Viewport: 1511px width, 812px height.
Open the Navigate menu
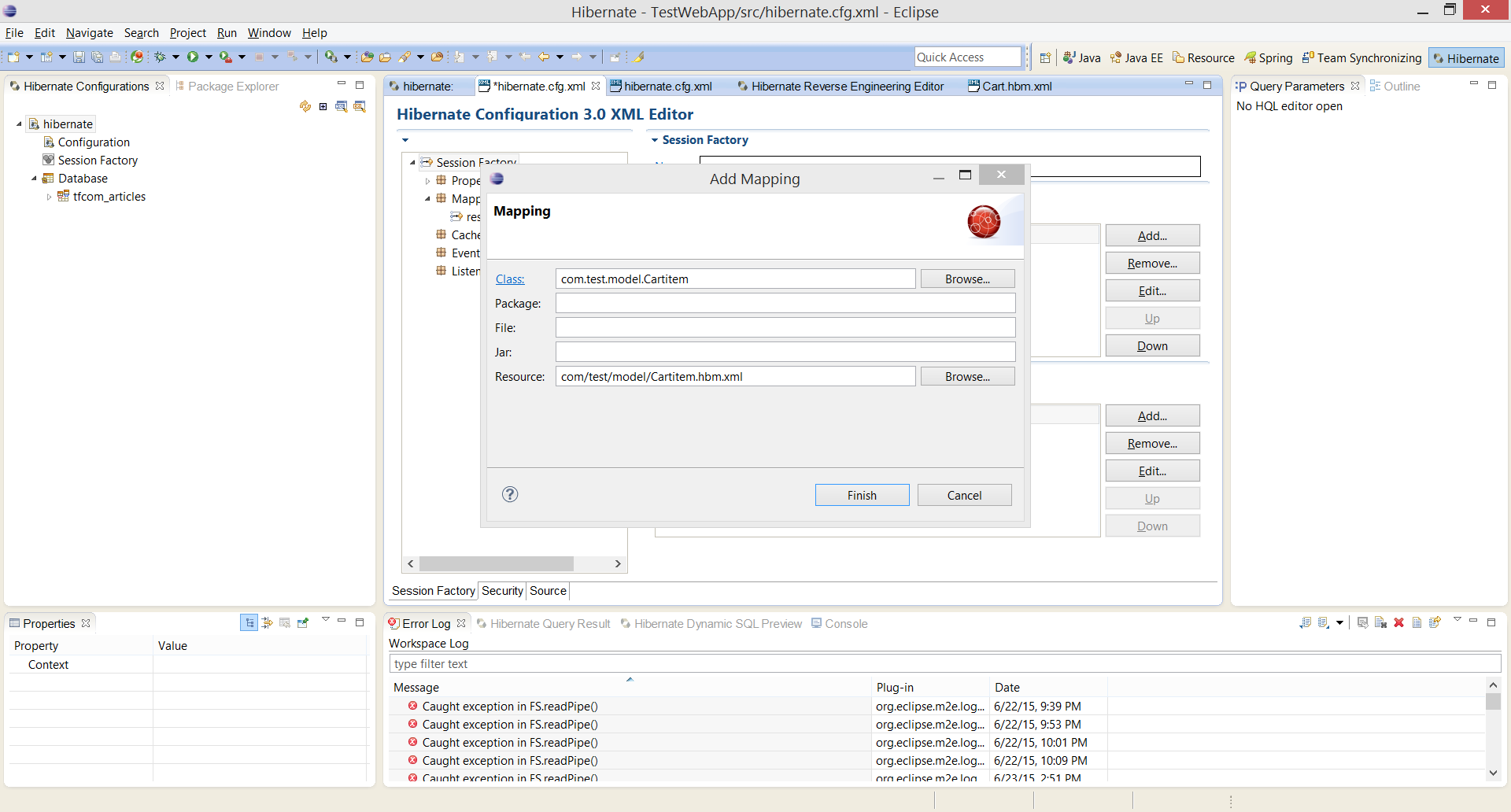point(89,33)
